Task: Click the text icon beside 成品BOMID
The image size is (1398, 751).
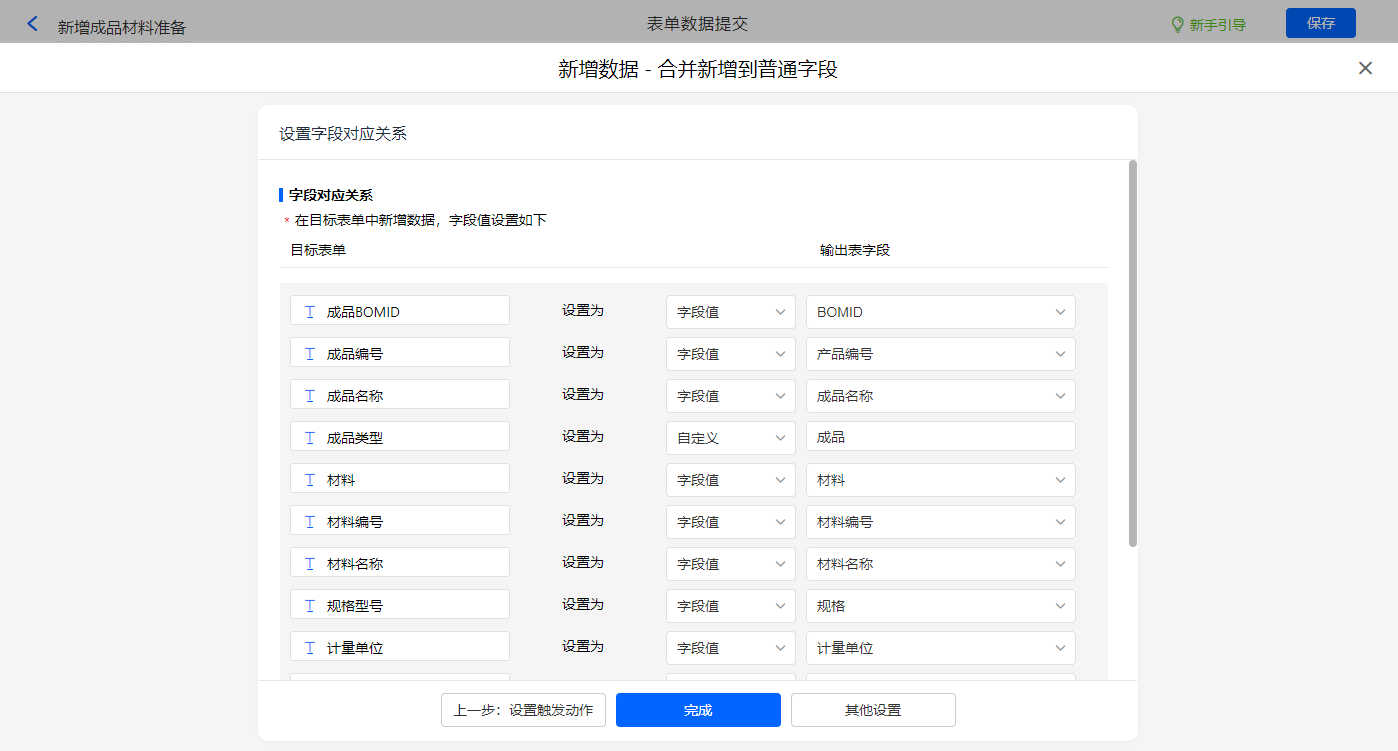Action: click(x=310, y=312)
